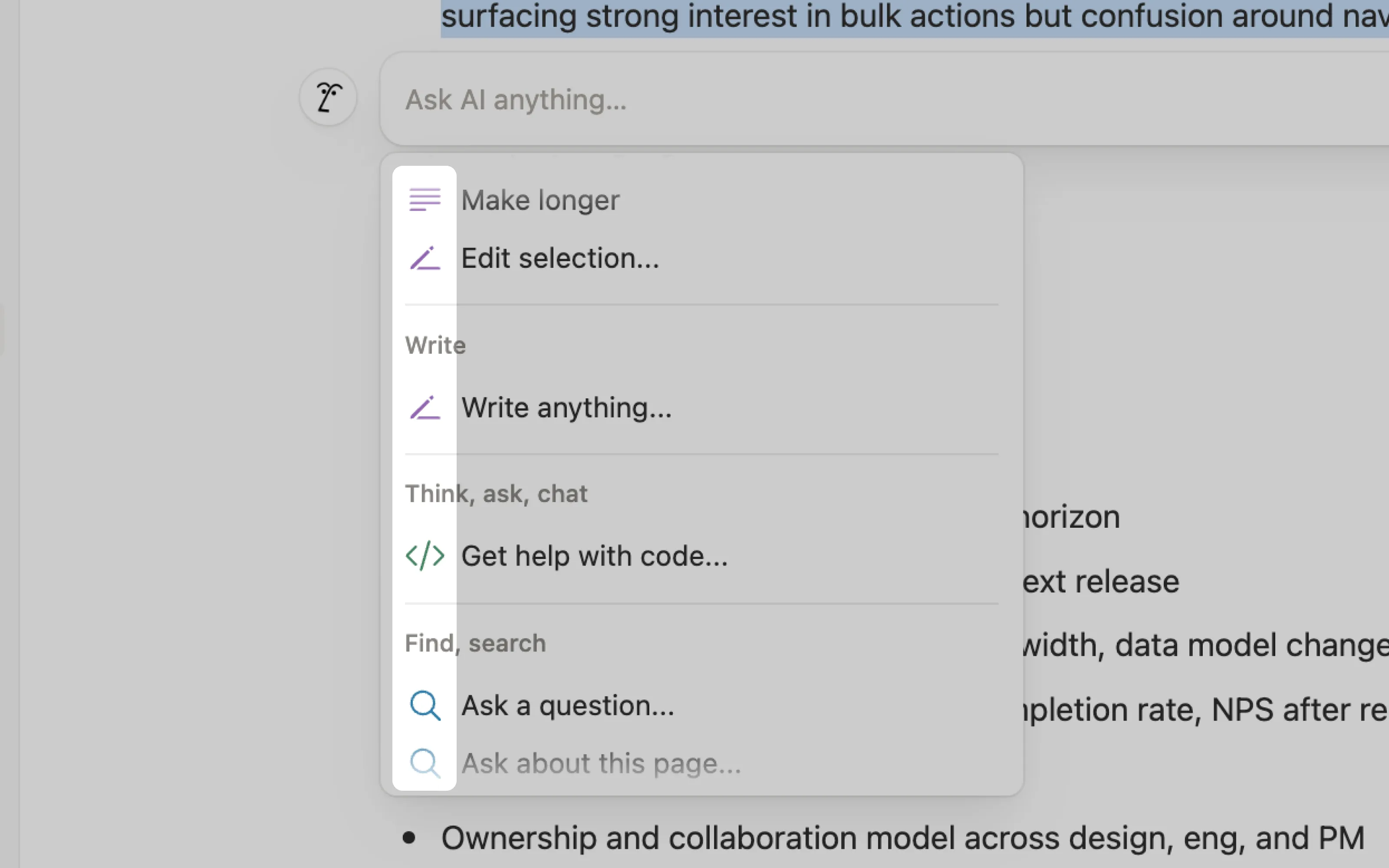Select the Make longer menu option
Screen dimensions: 1389x868
tap(540, 201)
